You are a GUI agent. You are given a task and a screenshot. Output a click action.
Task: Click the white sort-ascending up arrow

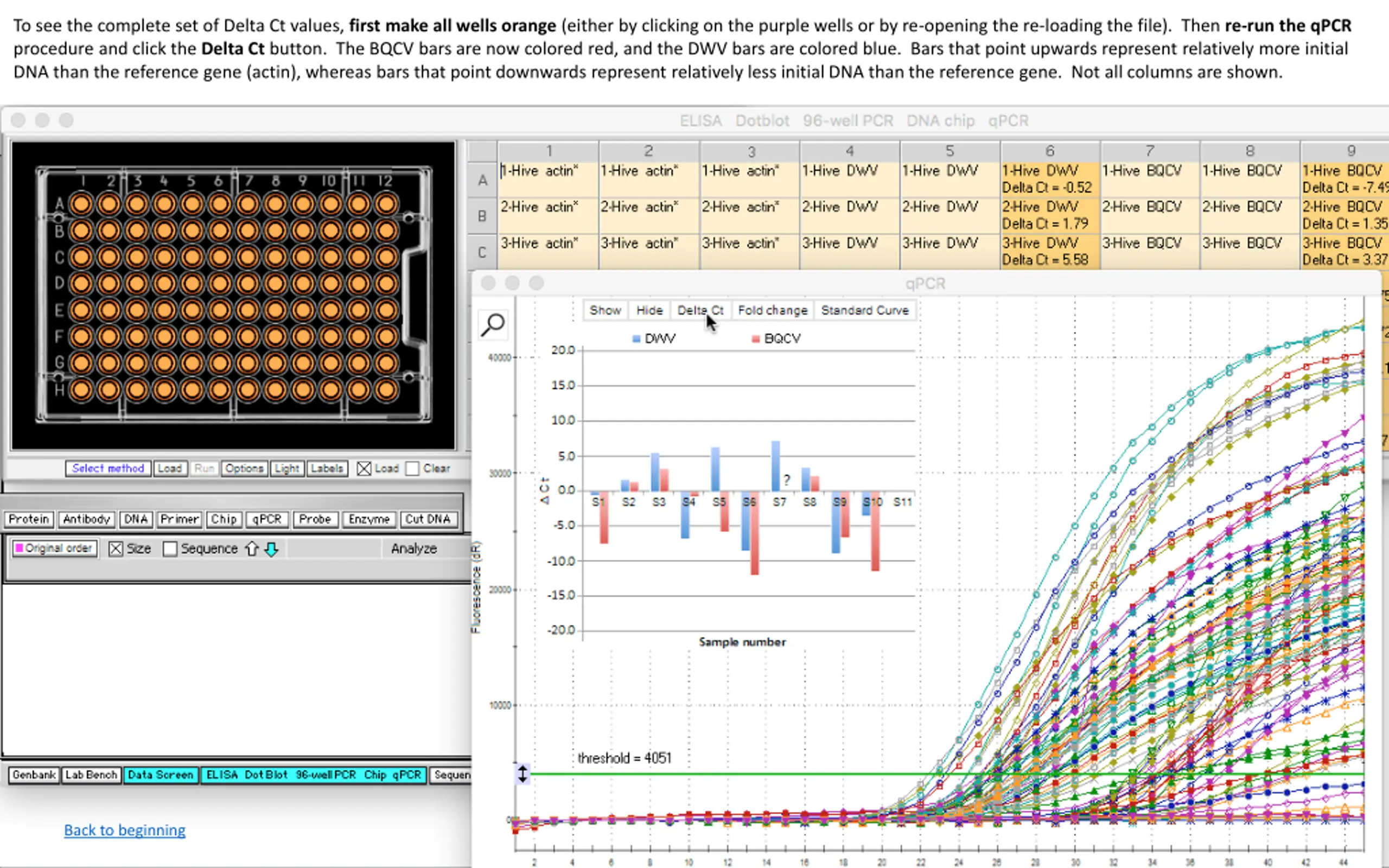point(251,549)
